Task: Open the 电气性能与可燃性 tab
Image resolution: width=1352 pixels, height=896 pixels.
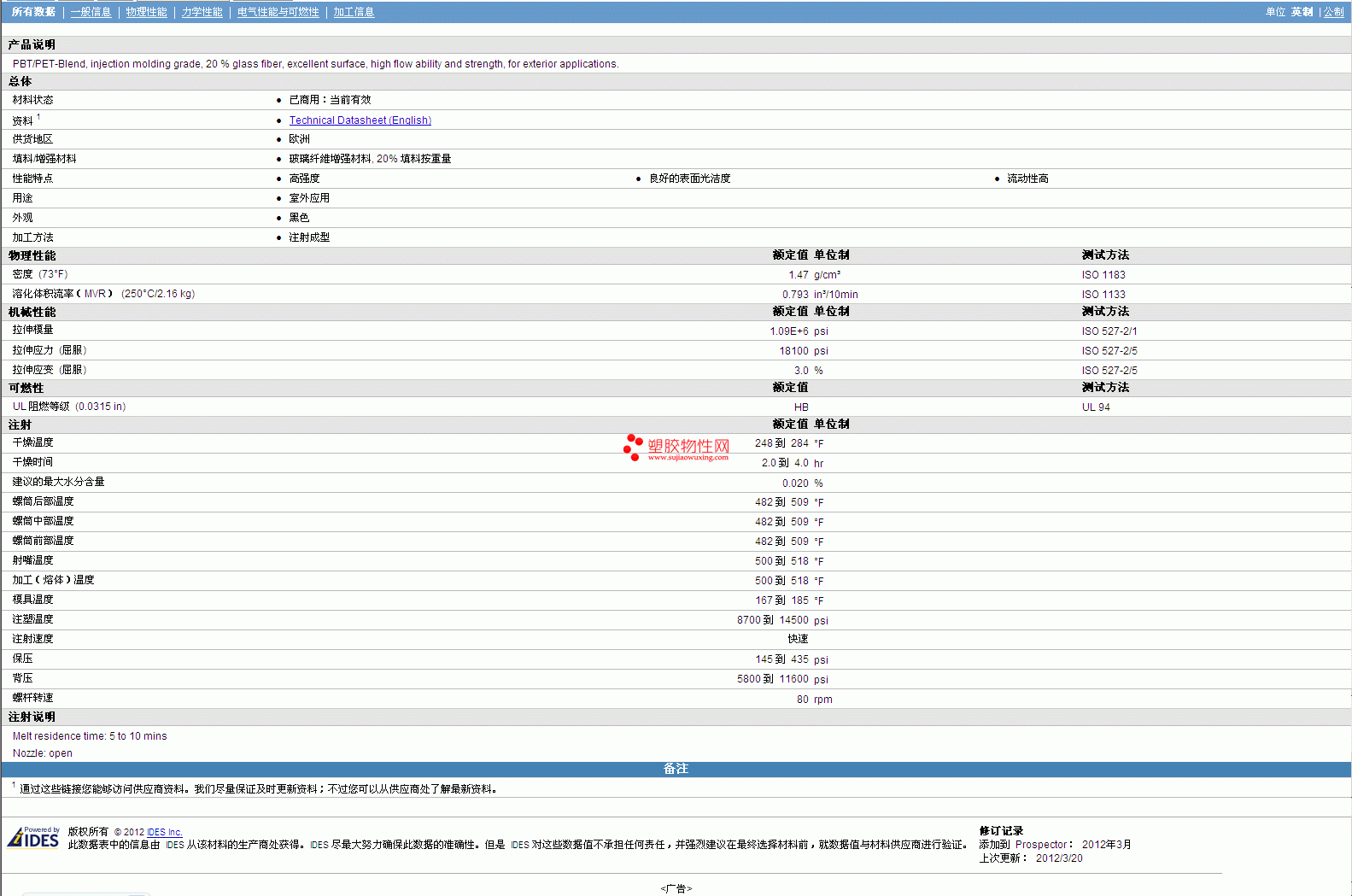Action: [278, 12]
